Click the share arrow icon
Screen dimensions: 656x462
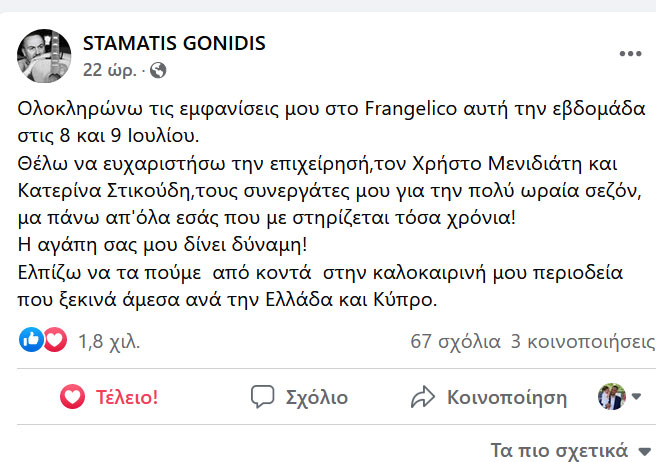425,396
